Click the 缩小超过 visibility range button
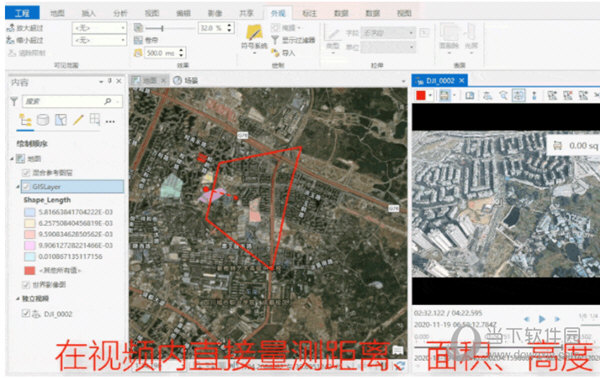 click(25, 40)
